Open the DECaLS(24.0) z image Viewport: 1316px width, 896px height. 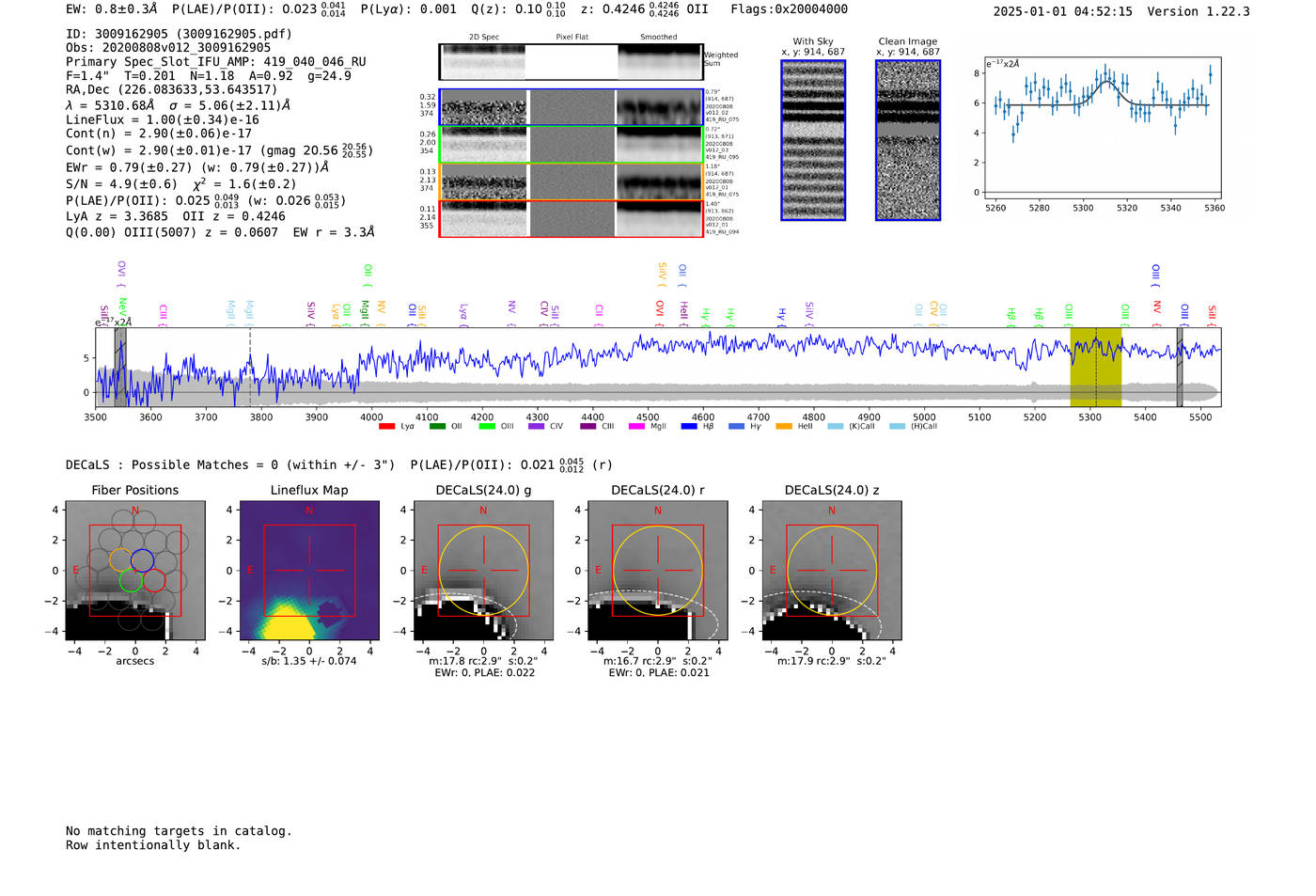click(x=831, y=571)
